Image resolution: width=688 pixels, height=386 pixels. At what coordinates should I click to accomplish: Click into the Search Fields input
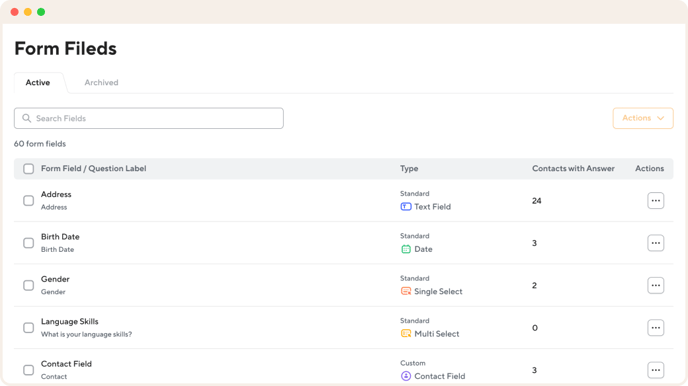coord(149,118)
